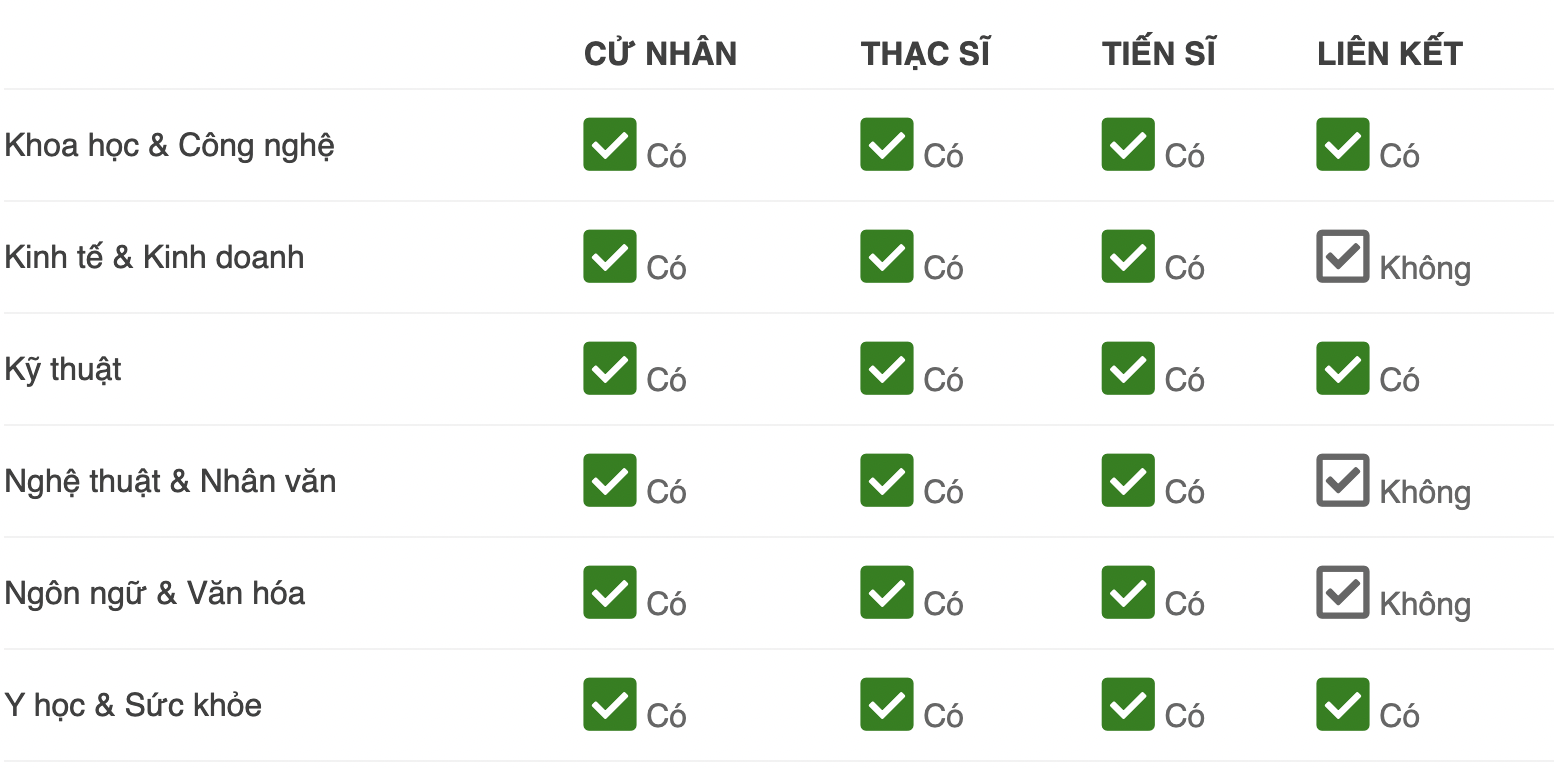This screenshot has height=768, width=1554.
Task: Click the THẠC SĨ column header
Action: click(925, 54)
